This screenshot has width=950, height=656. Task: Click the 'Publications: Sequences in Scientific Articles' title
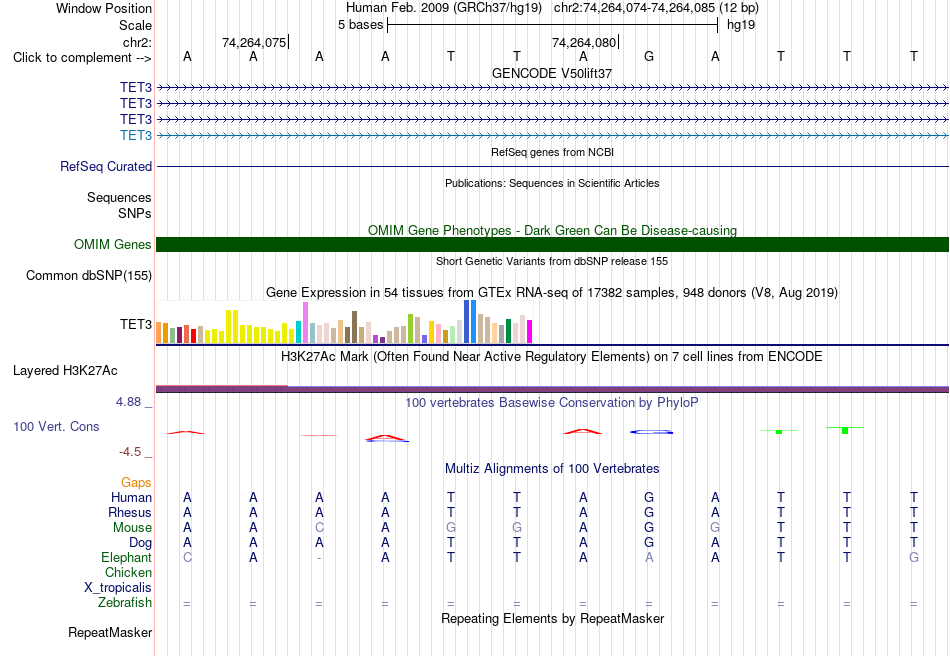click(x=552, y=183)
